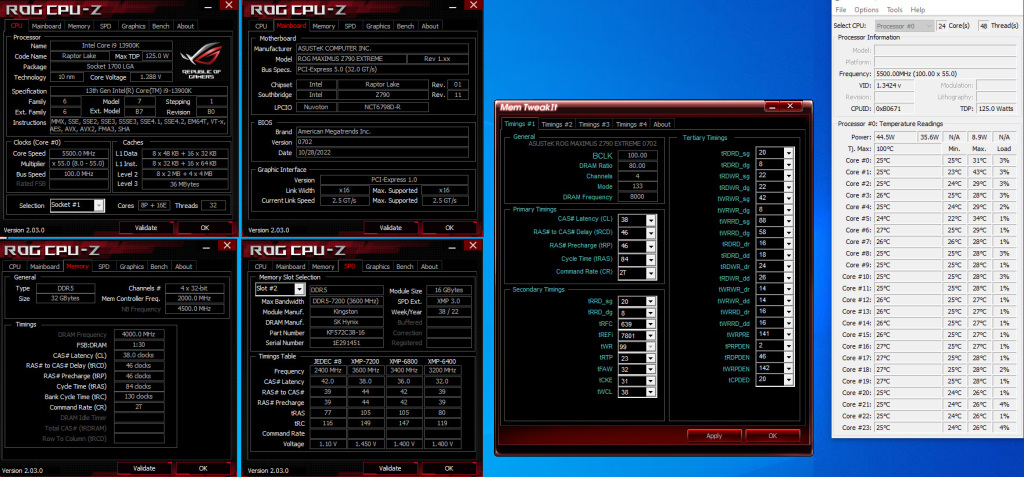This screenshot has height=477, width=1024.
Task: Open the tWRPRE dropdown showing 141
Action: tap(790, 334)
